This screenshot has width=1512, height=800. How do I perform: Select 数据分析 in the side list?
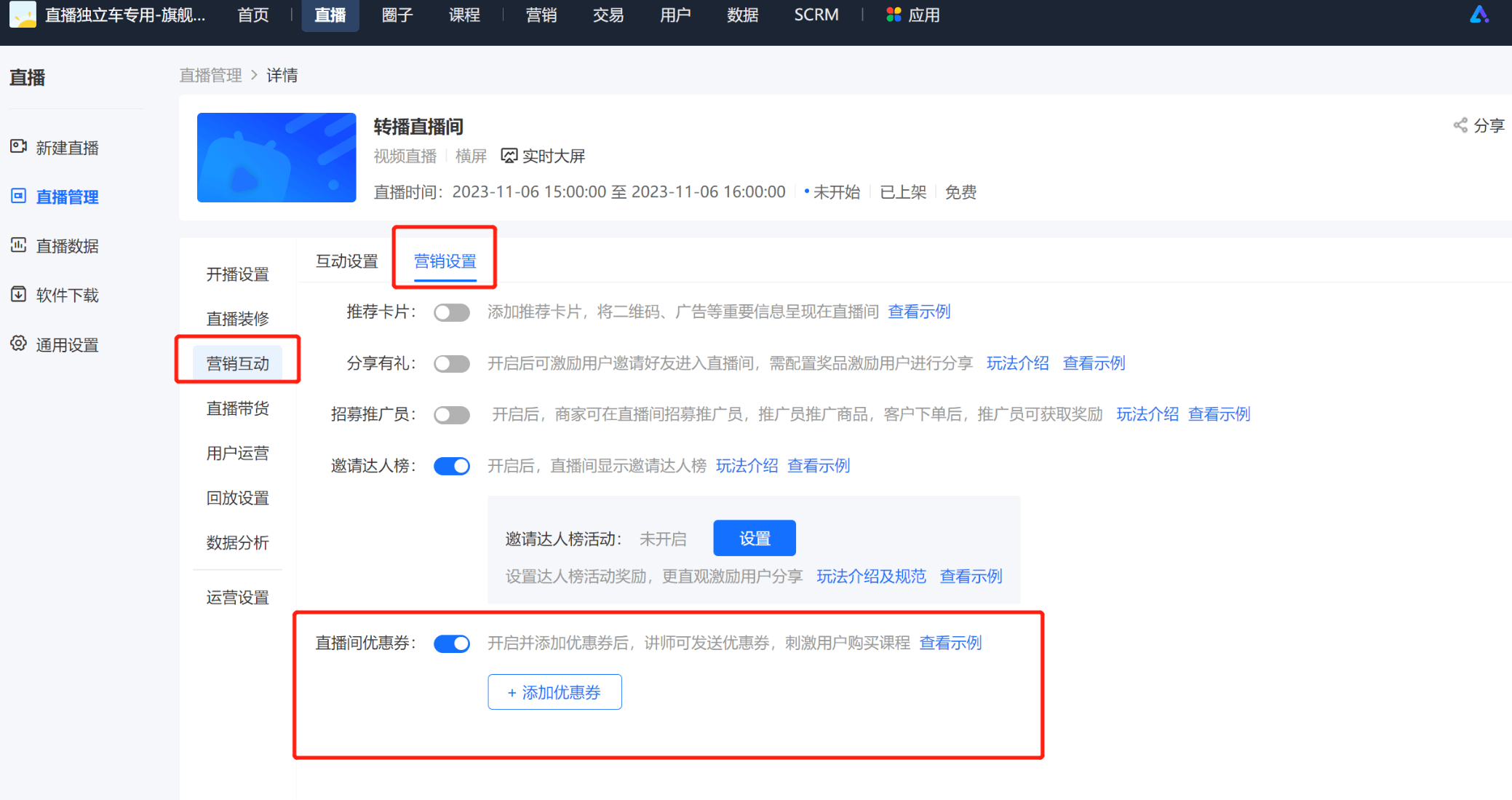click(x=237, y=542)
